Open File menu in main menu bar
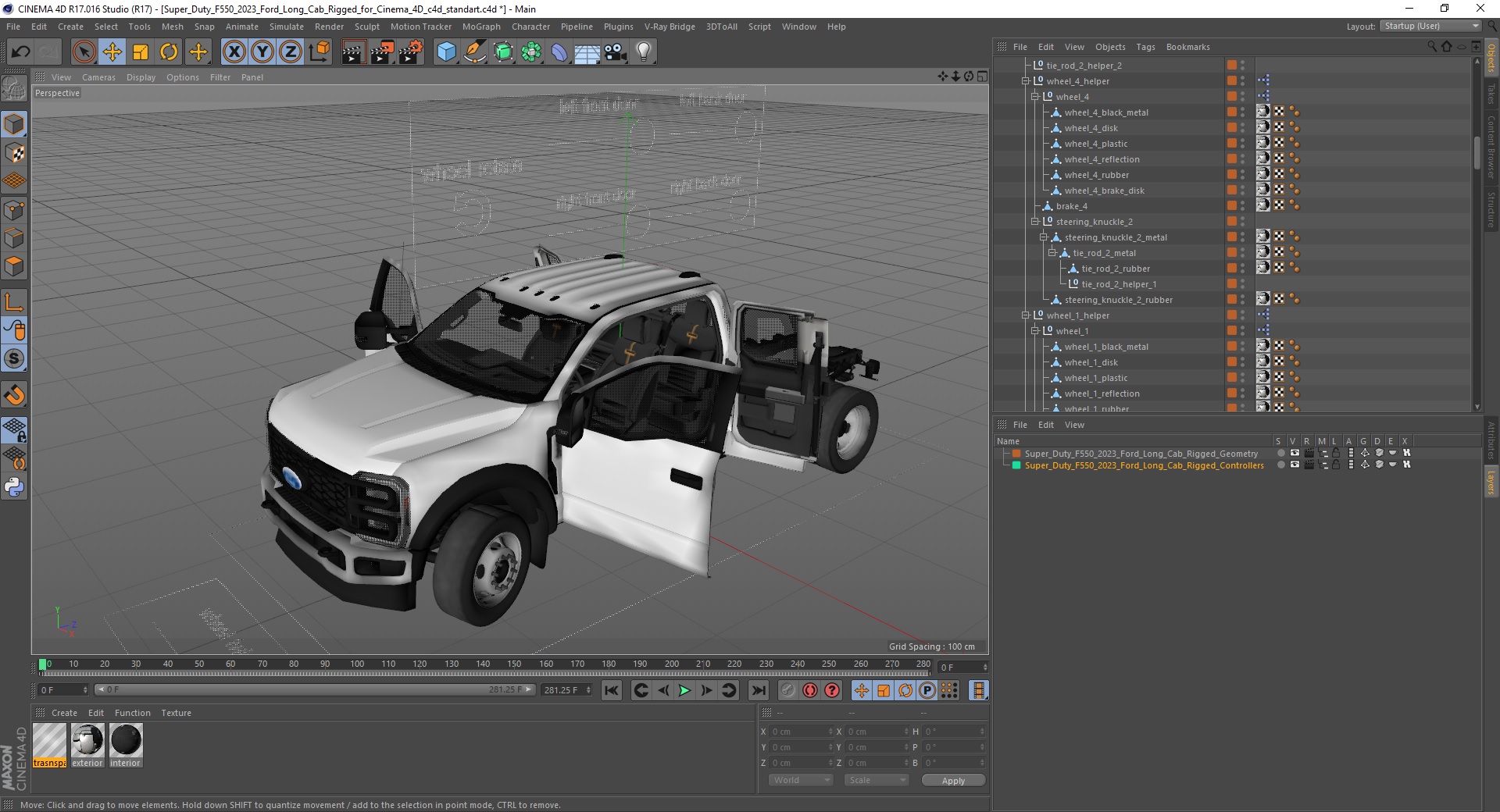Image resolution: width=1500 pixels, height=812 pixels. [13, 27]
